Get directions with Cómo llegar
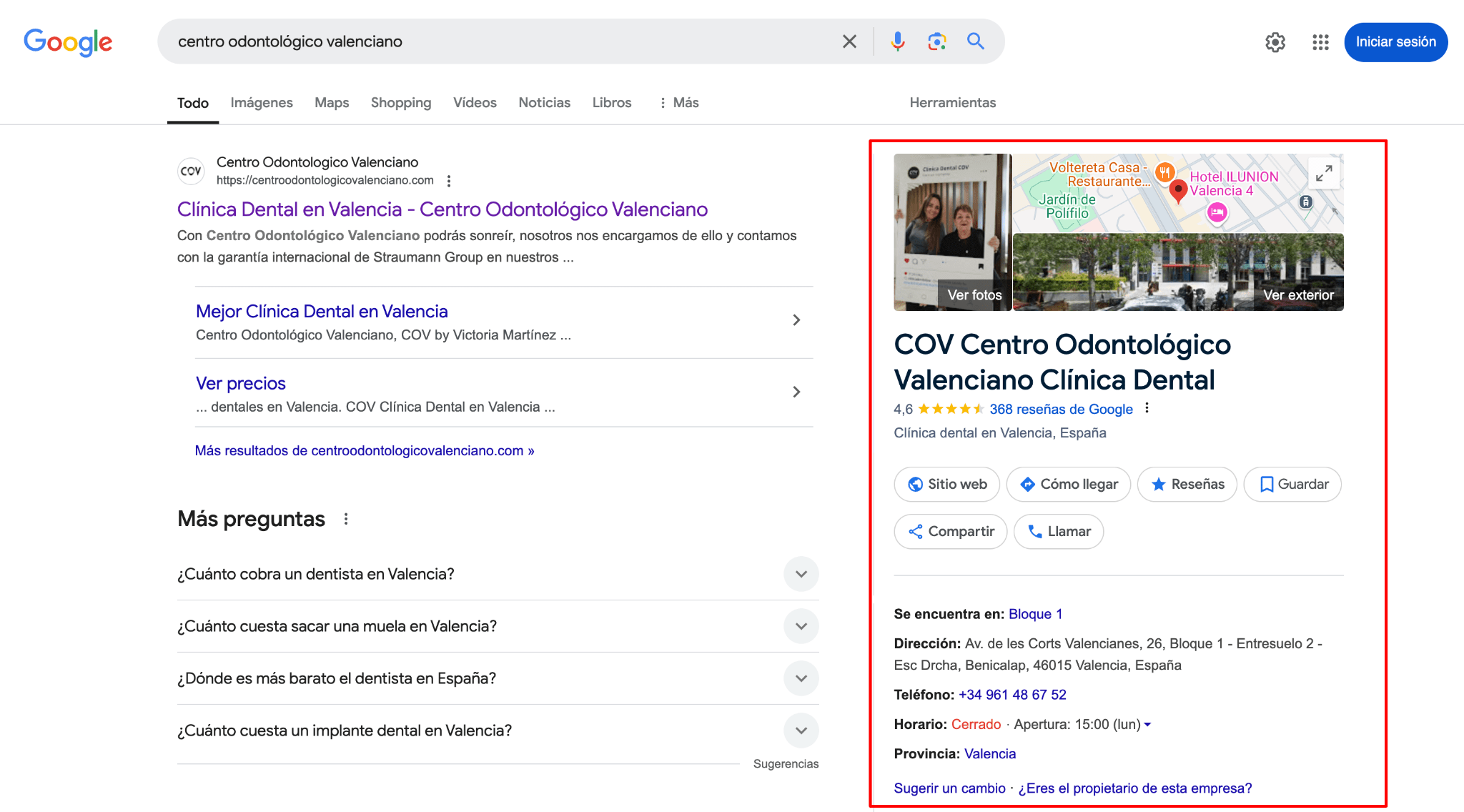Screen dimensions: 1464x812 point(1068,484)
